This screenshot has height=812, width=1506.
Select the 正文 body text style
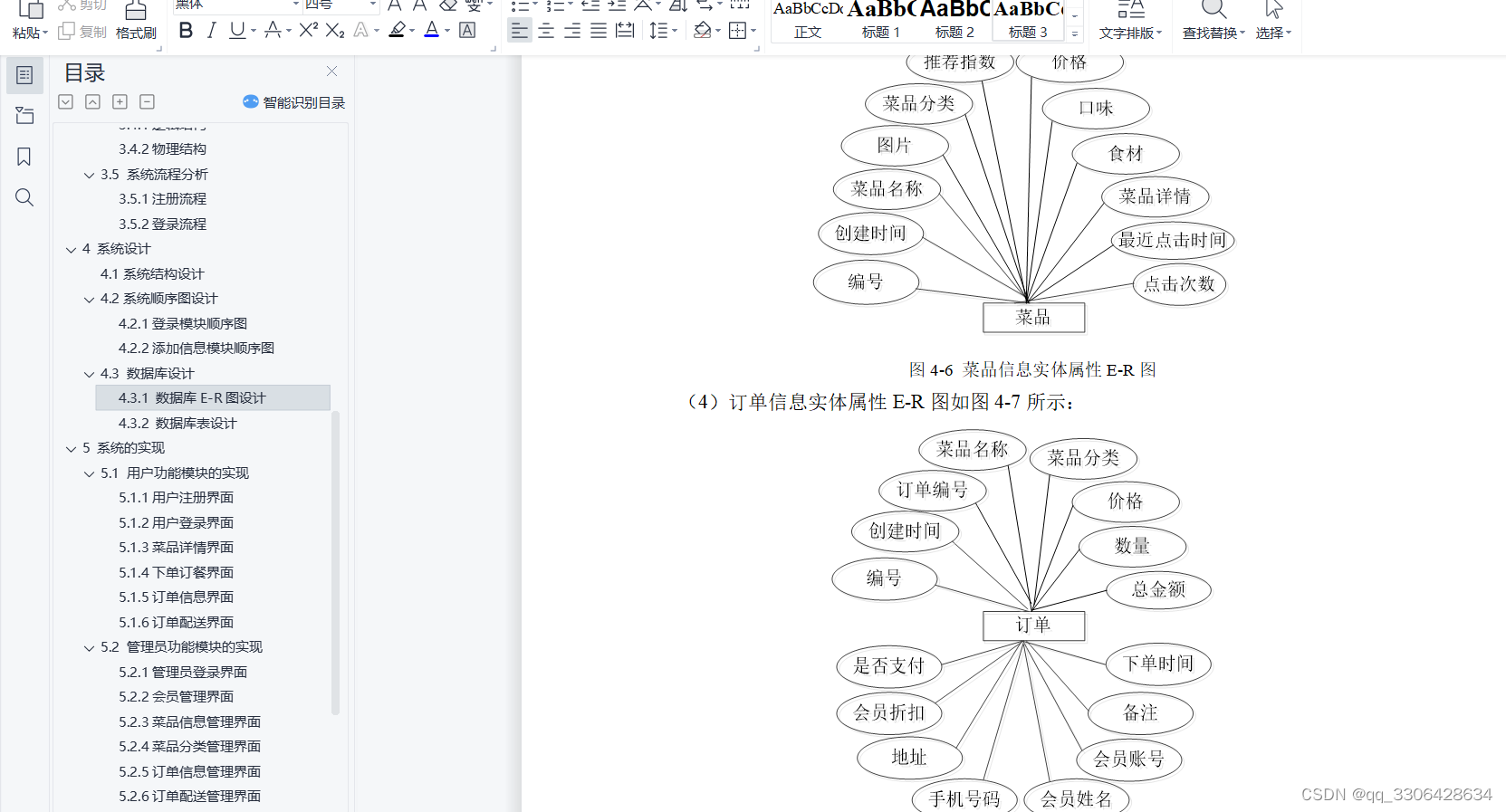click(808, 21)
